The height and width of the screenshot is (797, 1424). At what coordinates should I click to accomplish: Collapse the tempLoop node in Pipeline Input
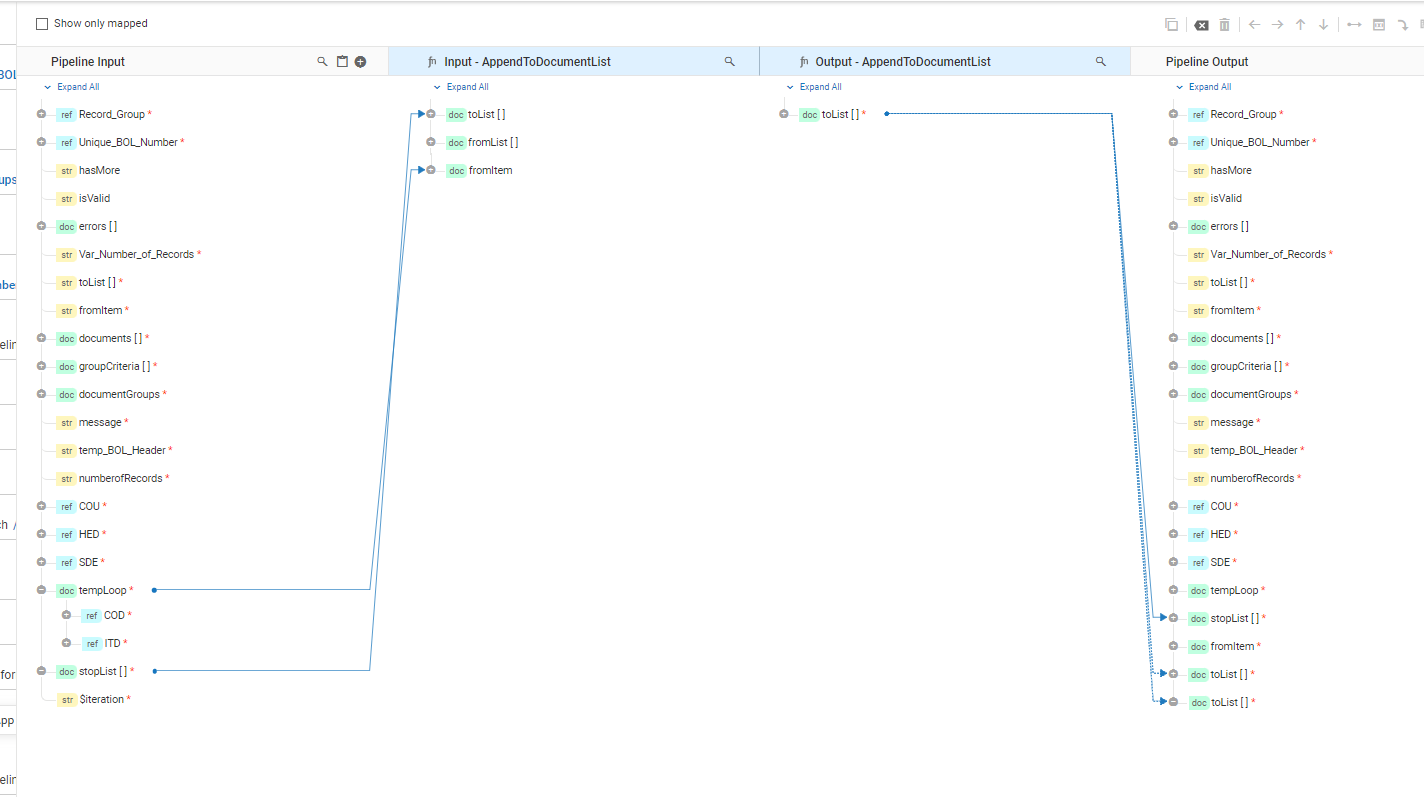pos(40,590)
